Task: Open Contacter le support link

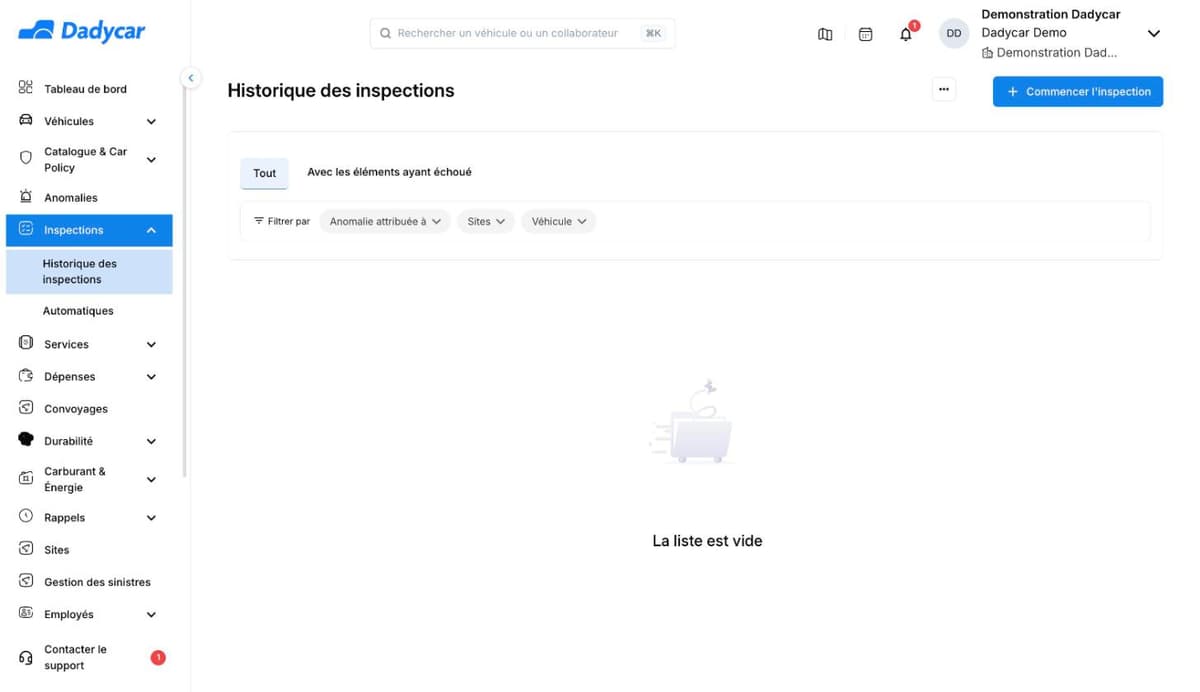Action: (x=75, y=657)
